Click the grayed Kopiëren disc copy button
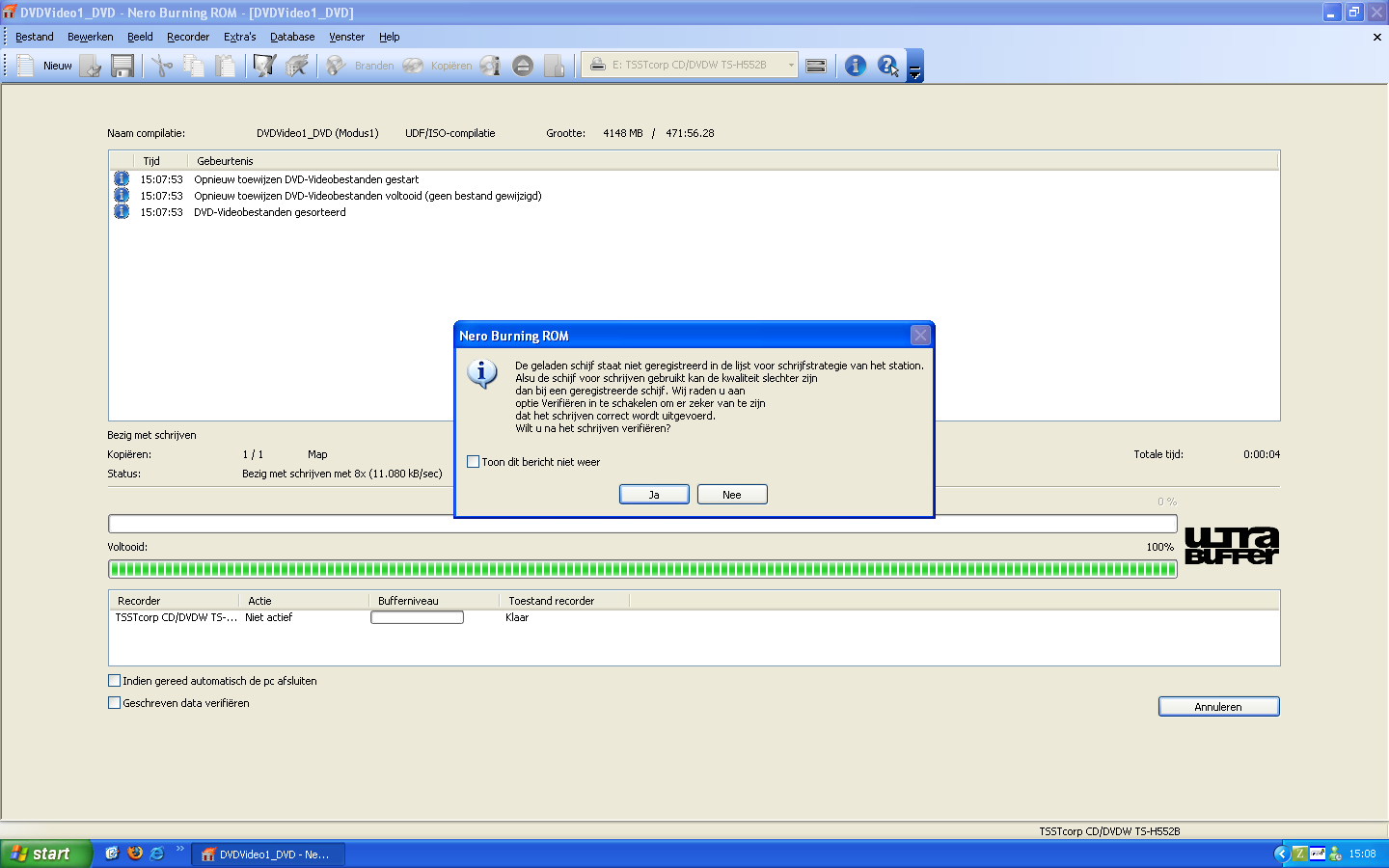 [x=437, y=66]
